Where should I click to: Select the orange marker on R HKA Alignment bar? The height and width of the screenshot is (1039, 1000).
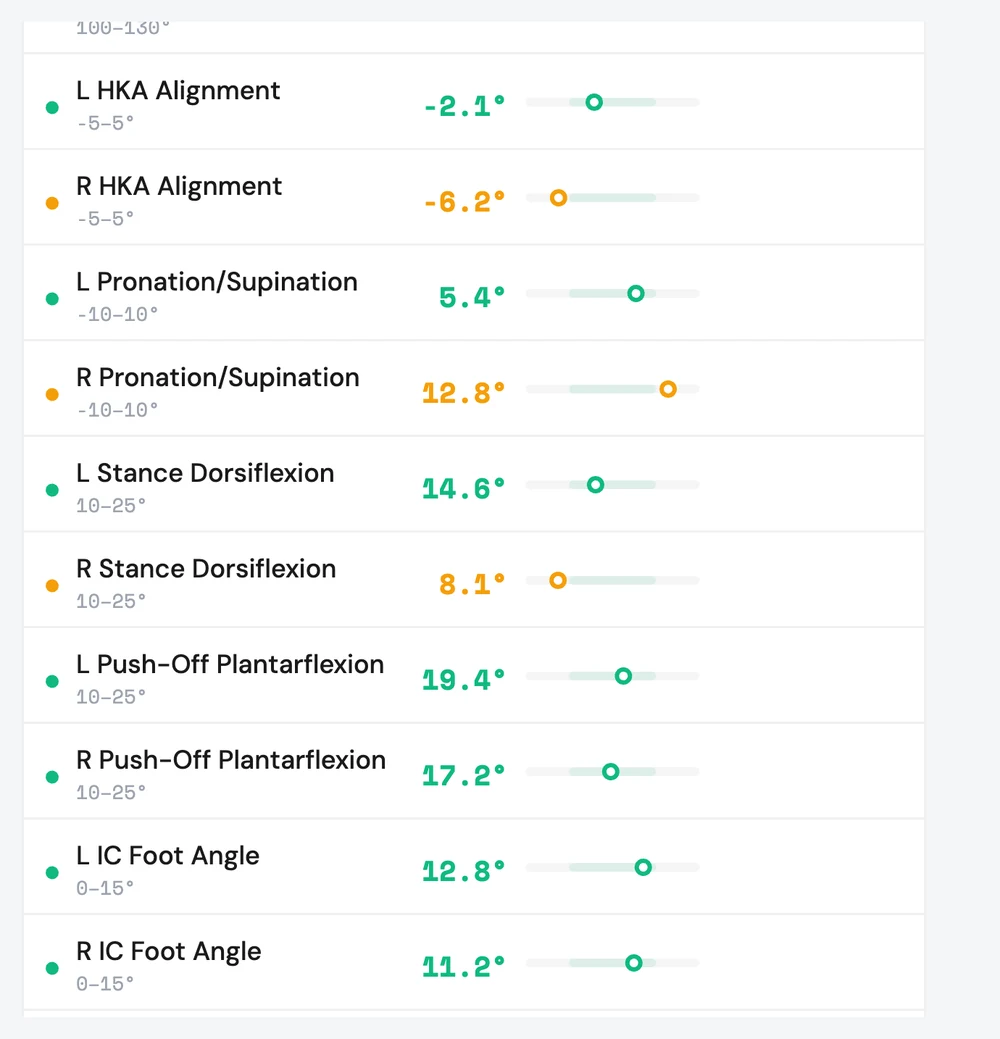[559, 197]
